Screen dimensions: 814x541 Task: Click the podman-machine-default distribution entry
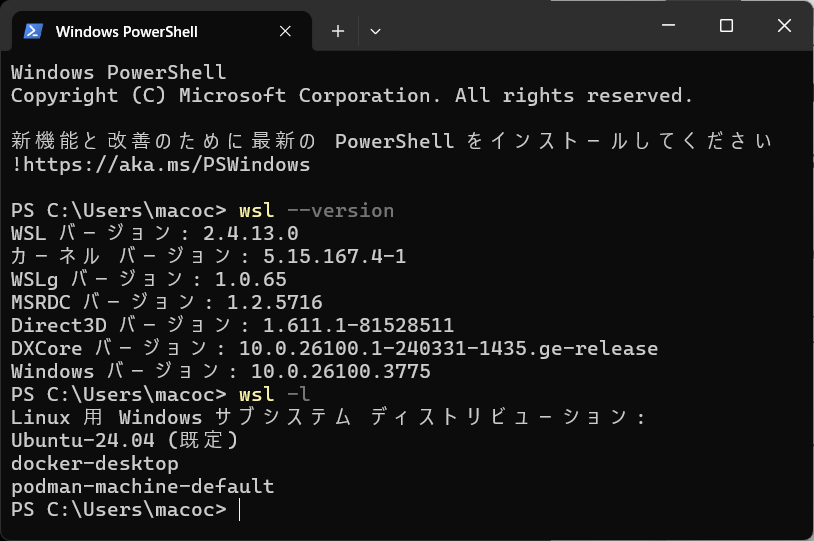(x=142, y=487)
